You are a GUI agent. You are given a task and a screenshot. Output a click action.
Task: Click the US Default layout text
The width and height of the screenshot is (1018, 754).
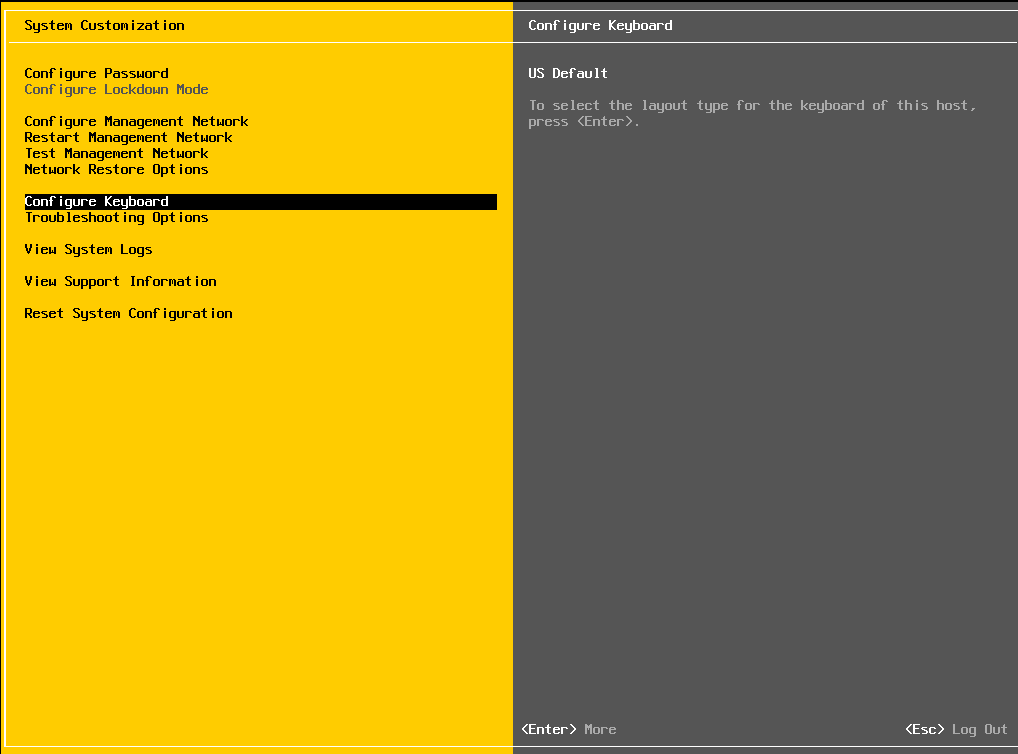[568, 73]
